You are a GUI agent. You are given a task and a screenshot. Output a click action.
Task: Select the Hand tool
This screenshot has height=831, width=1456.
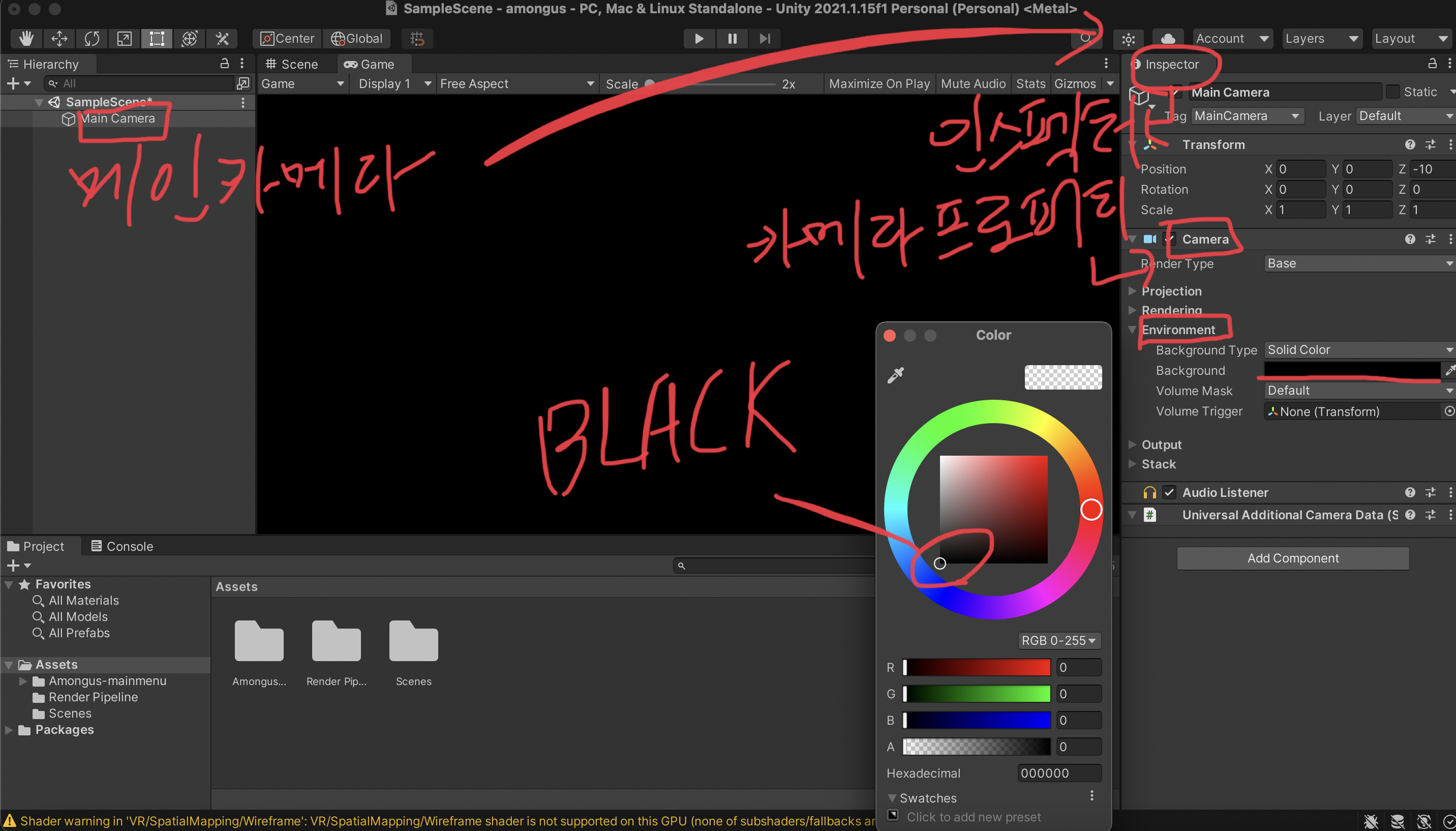(x=26, y=38)
